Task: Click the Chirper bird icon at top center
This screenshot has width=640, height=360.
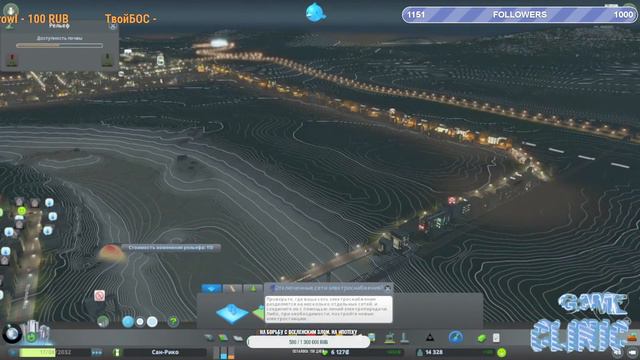Action: click(x=316, y=12)
